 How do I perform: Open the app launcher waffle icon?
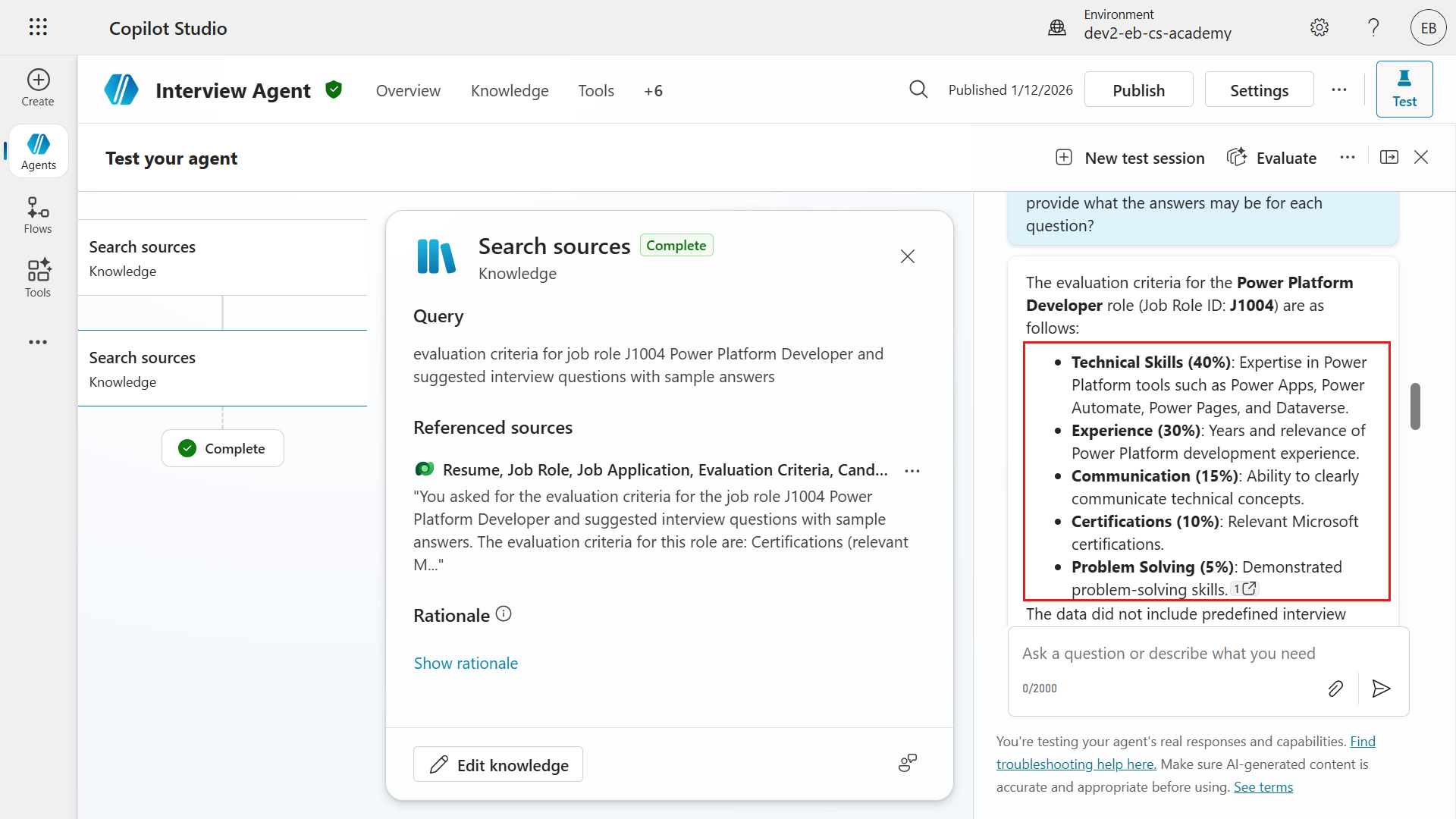[38, 27]
